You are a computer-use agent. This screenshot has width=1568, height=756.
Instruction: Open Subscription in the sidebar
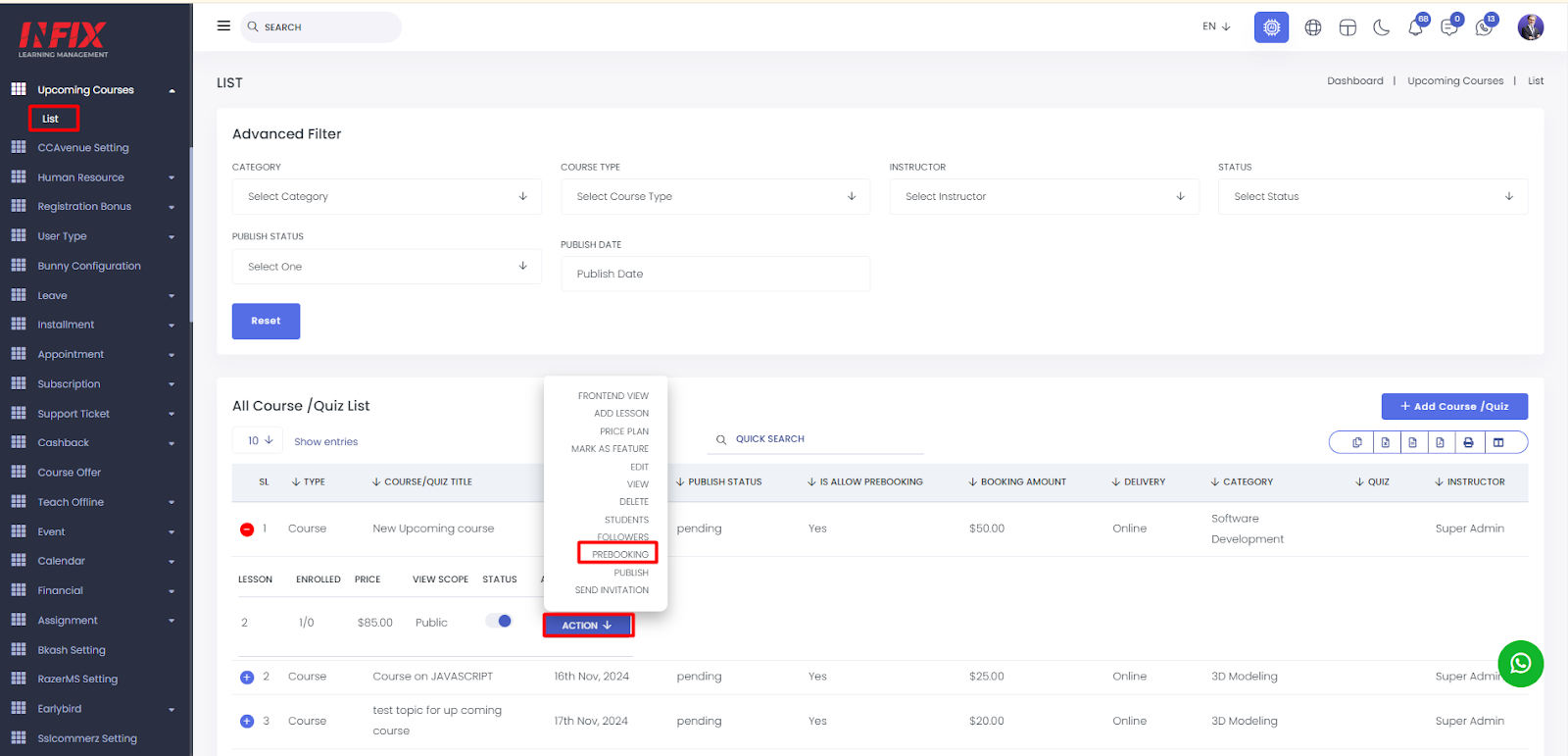69,384
